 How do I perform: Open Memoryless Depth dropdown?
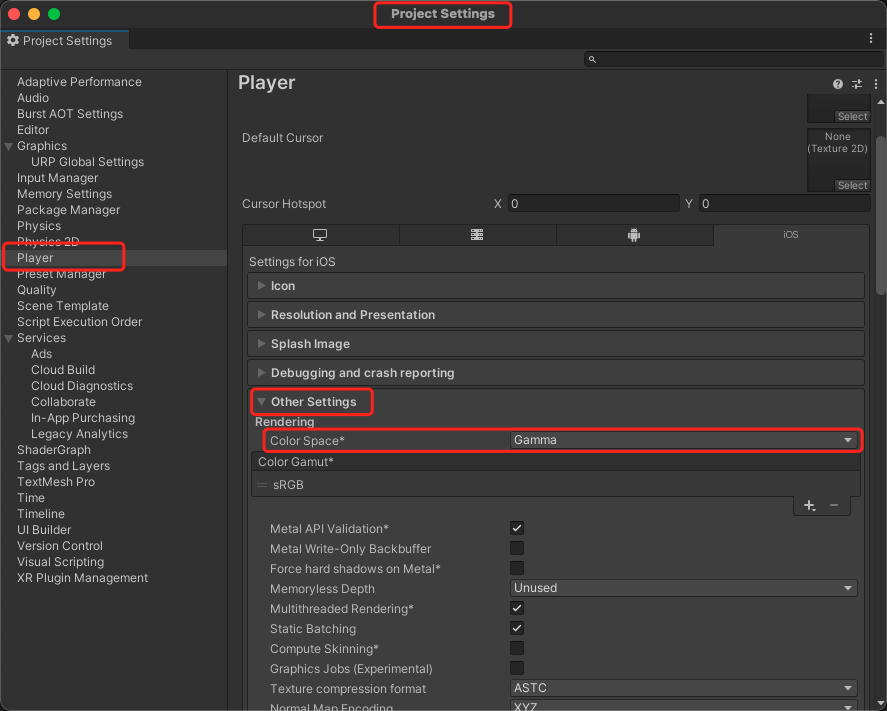tap(684, 588)
